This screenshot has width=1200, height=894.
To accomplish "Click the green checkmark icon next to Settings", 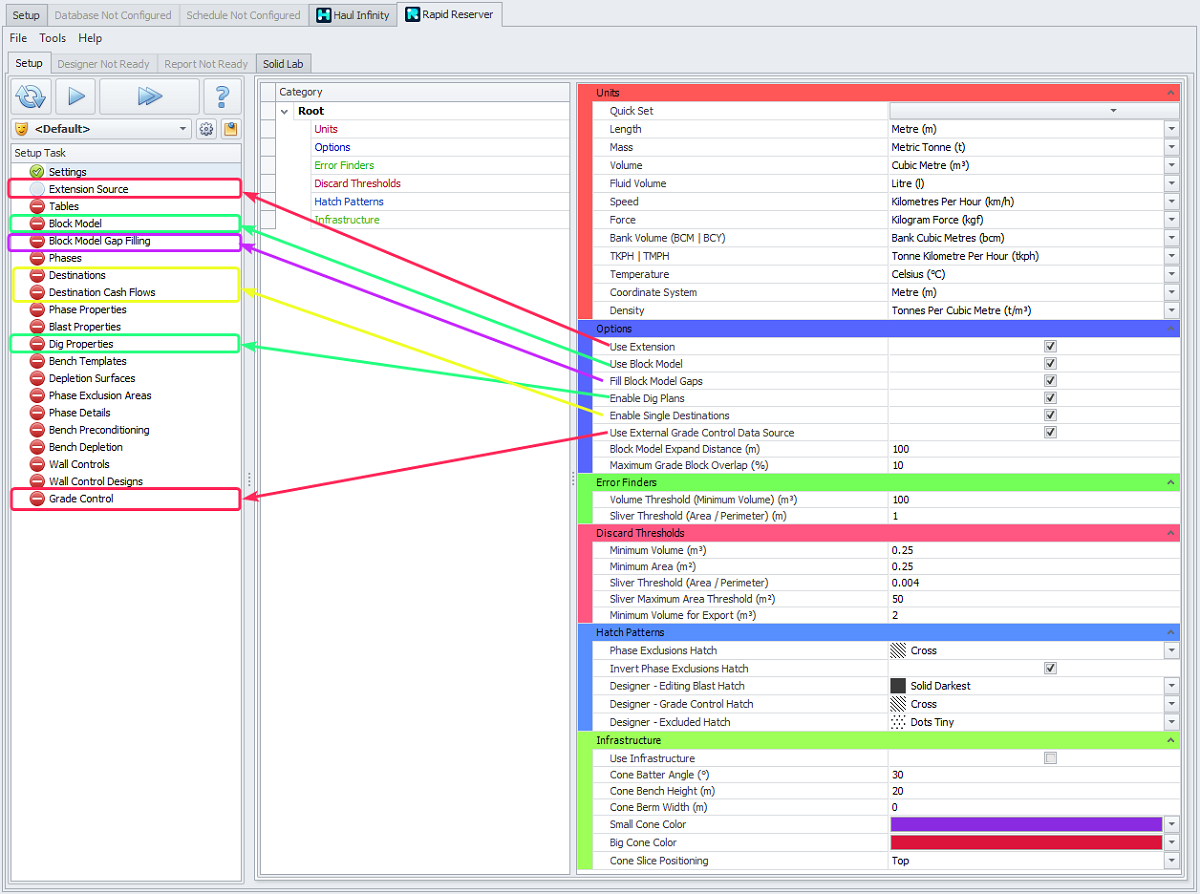I will click(x=37, y=172).
